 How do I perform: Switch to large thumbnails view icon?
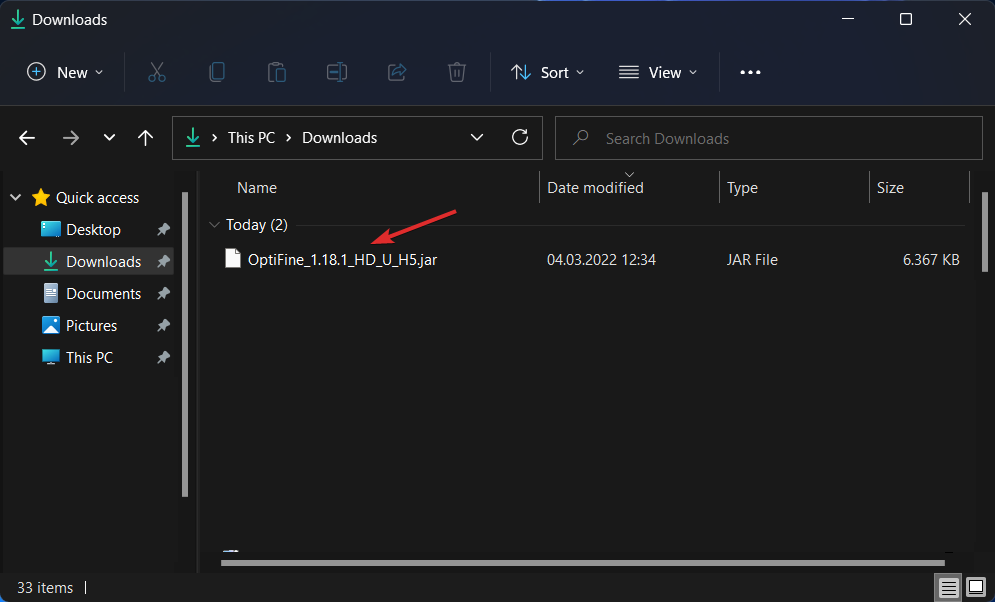pyautogui.click(x=975, y=588)
